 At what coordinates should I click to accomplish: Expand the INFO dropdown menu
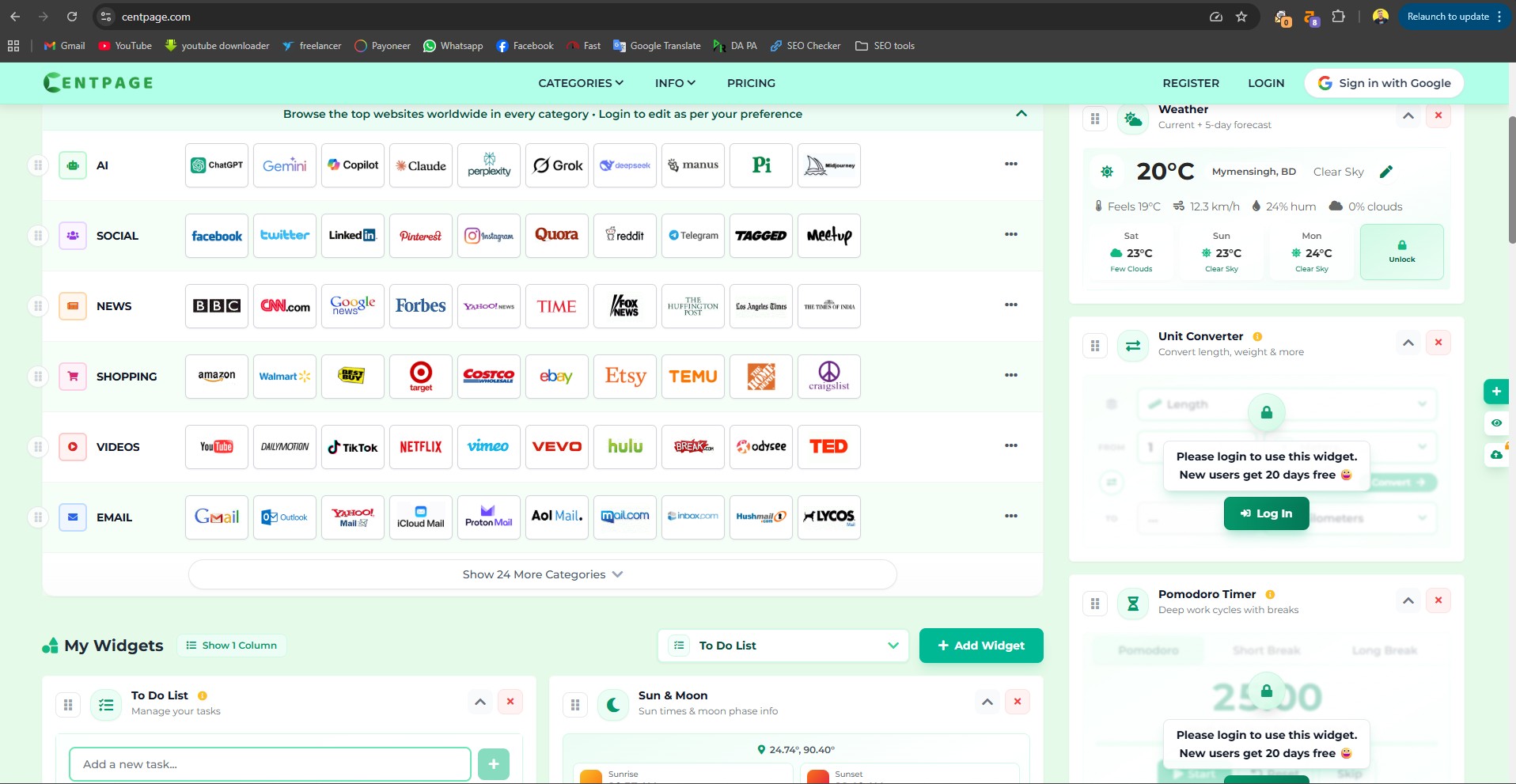[675, 83]
